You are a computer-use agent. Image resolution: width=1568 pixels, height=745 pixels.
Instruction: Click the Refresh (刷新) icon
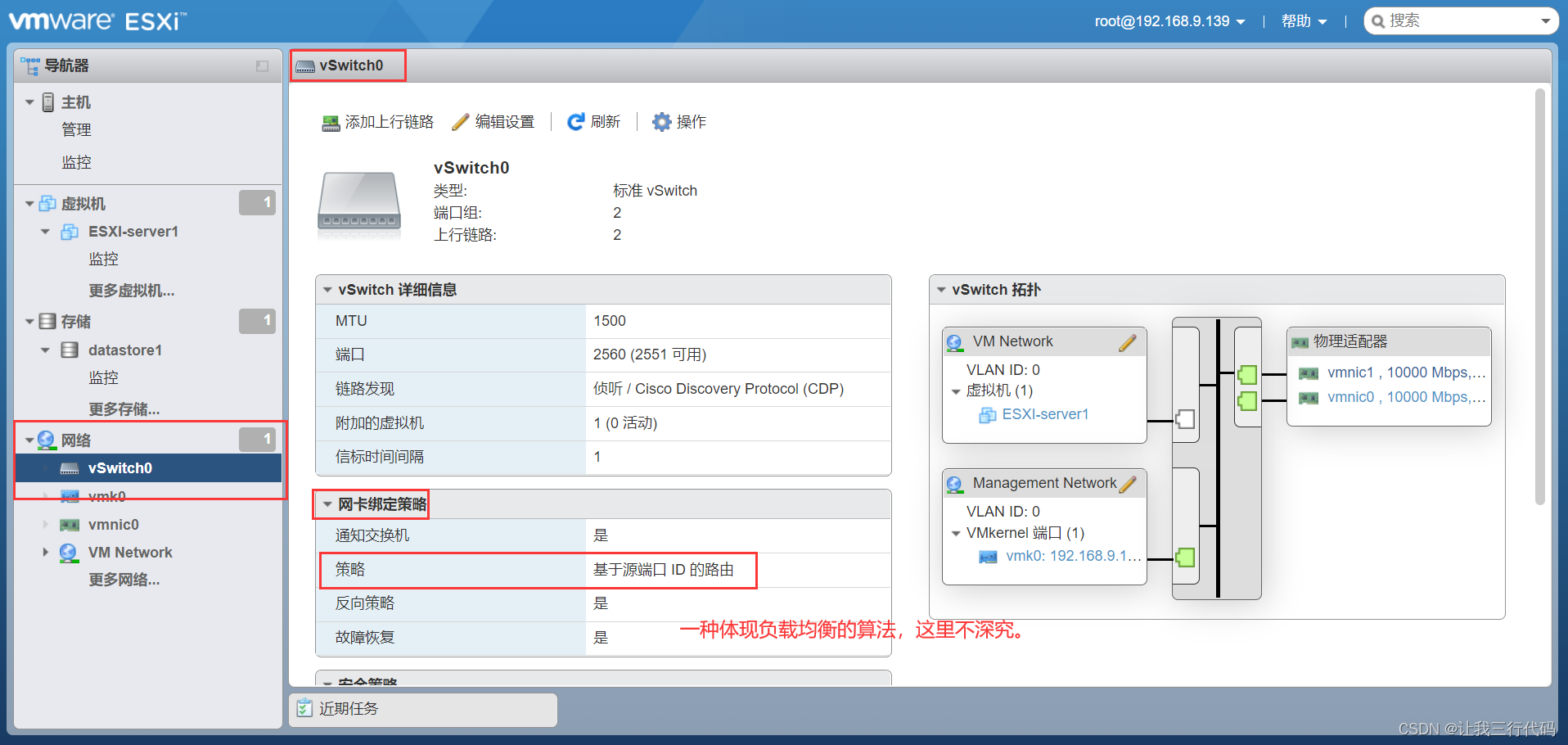point(576,122)
